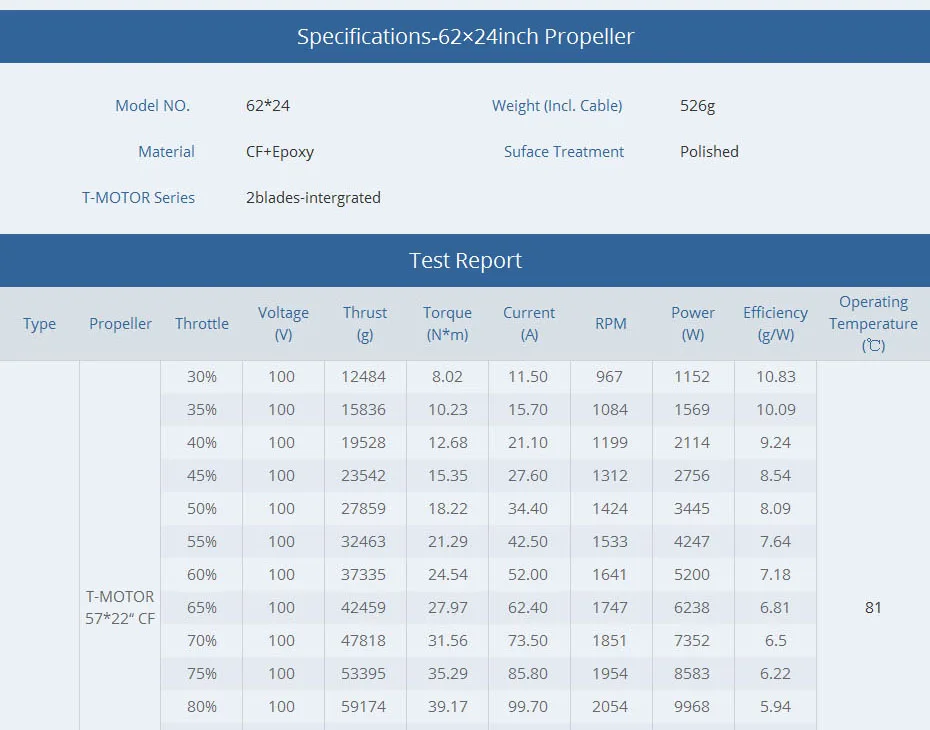Select the 45% throttle cell
The height and width of the screenshot is (730, 930).
pos(202,476)
